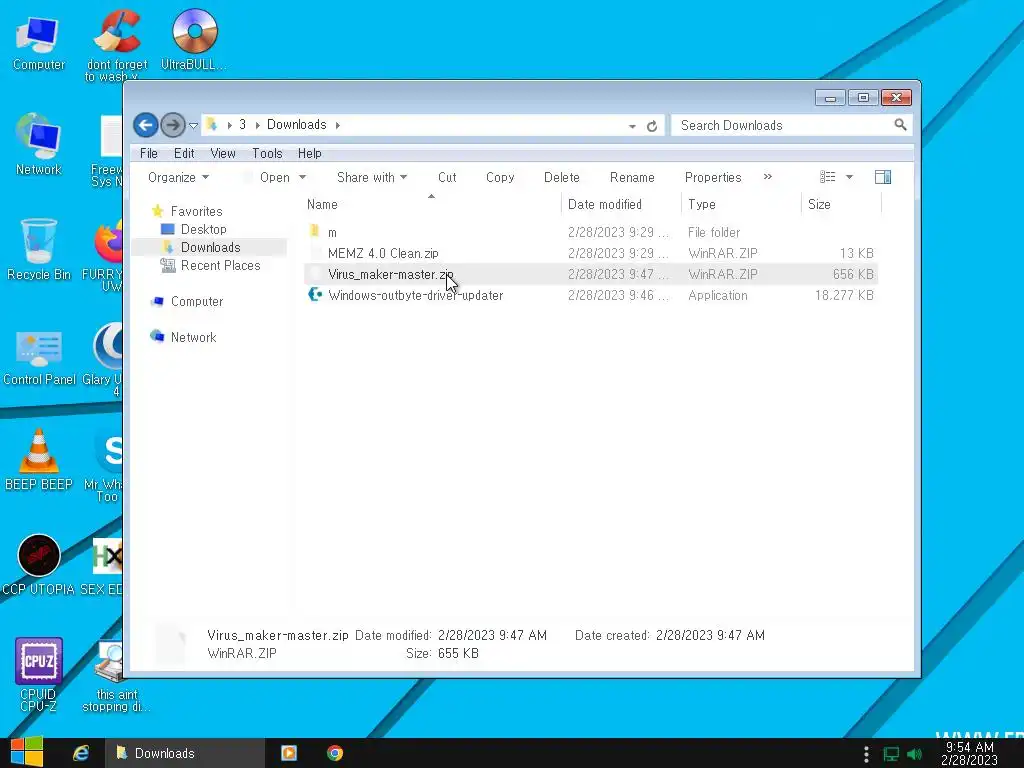Sort by the Type column header
1024x768 pixels.
point(741,204)
